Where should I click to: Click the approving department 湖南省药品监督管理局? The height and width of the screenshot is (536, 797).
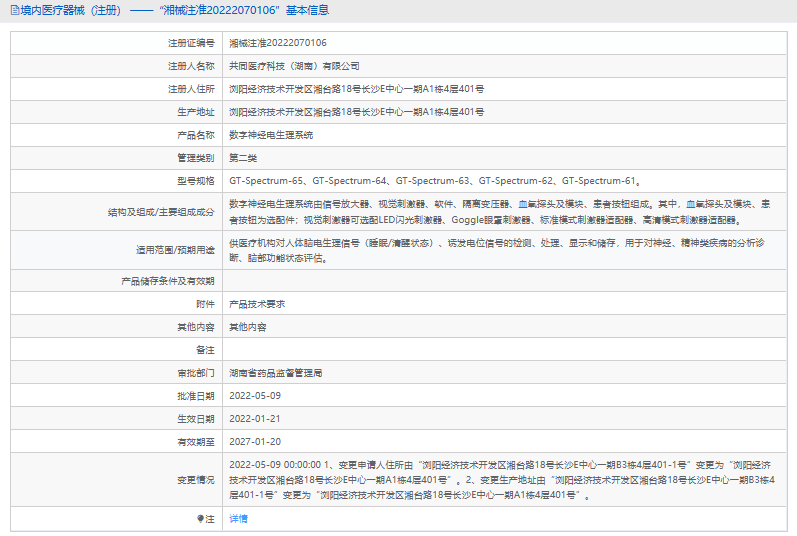point(275,373)
